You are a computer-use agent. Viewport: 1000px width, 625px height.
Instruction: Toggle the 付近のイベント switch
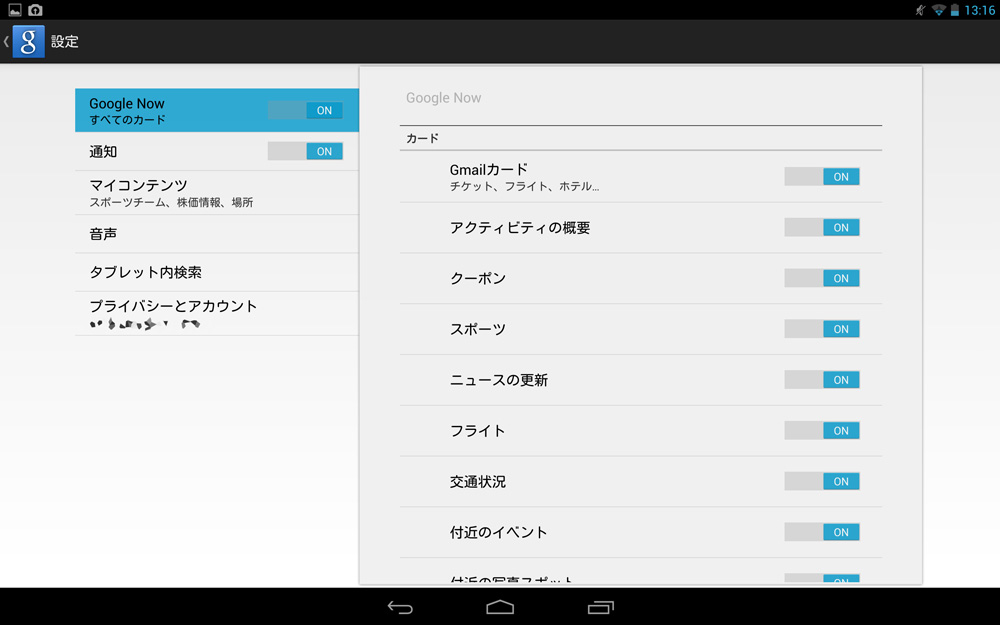(x=822, y=532)
